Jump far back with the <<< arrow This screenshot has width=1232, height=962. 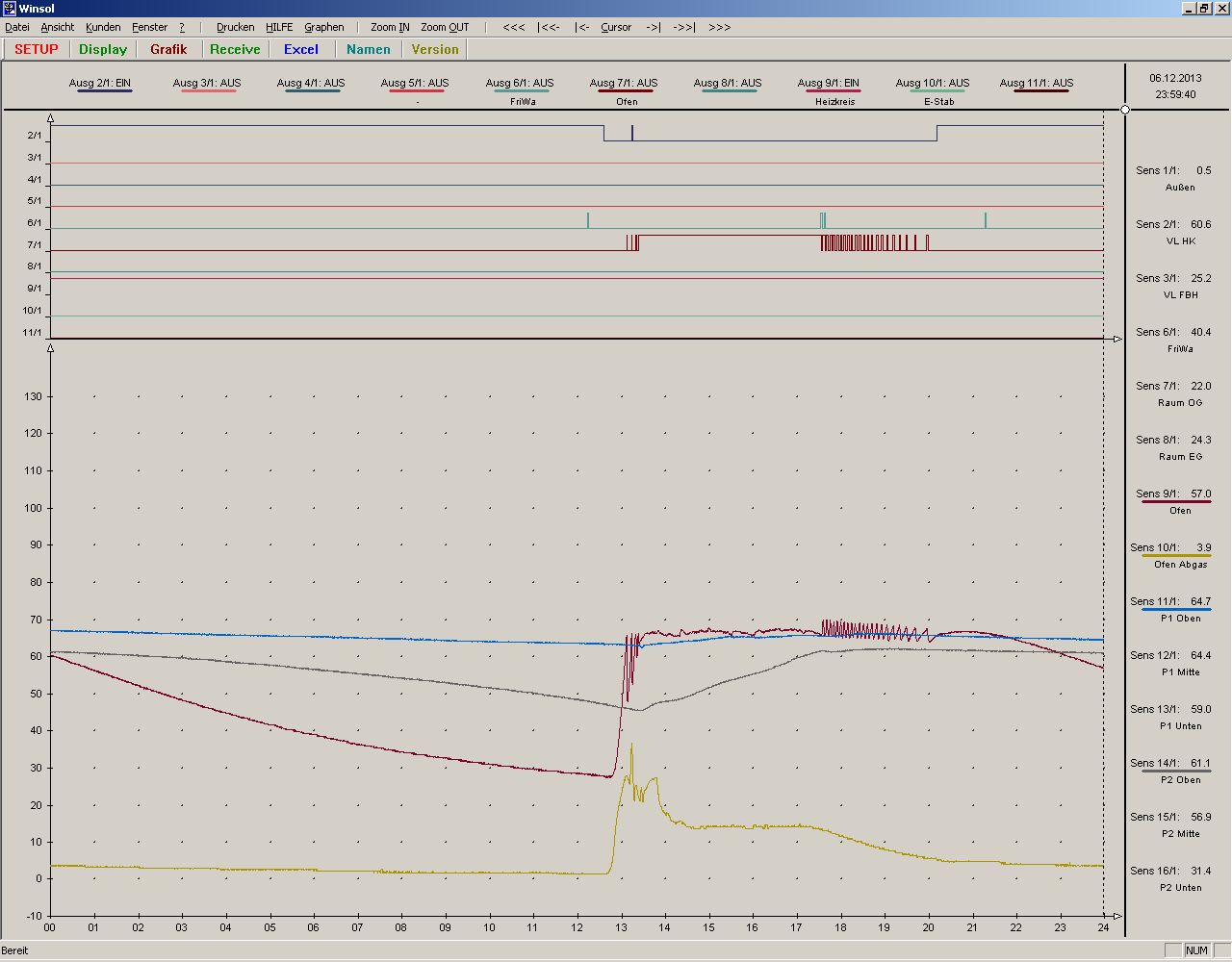(514, 27)
